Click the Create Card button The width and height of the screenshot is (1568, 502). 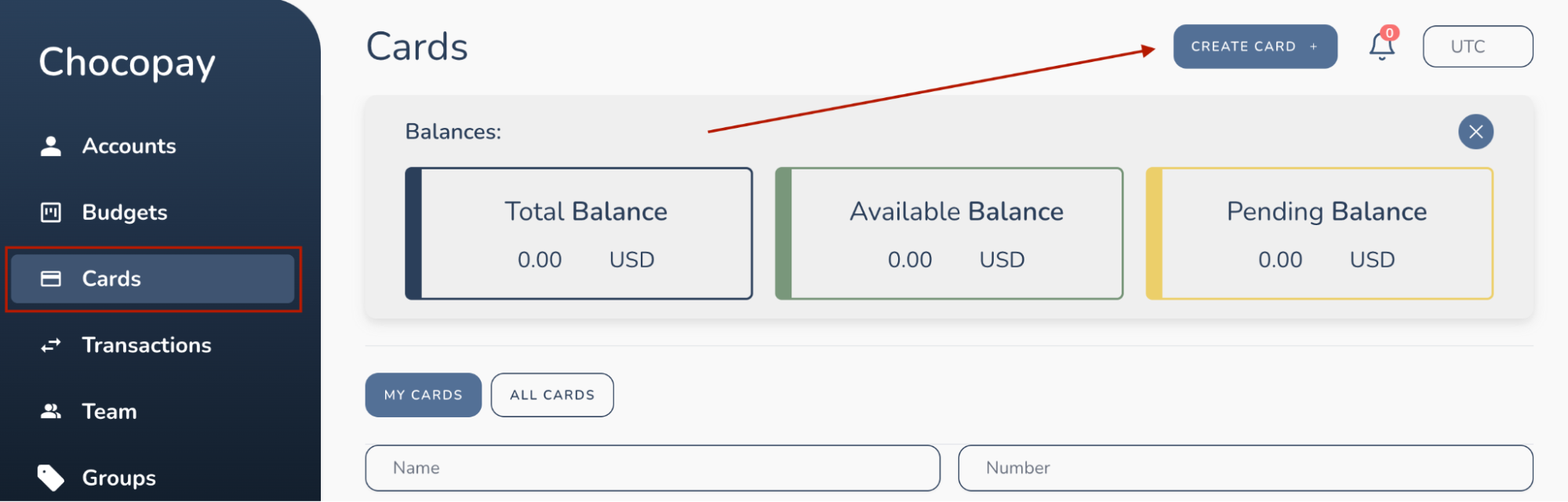point(1255,46)
